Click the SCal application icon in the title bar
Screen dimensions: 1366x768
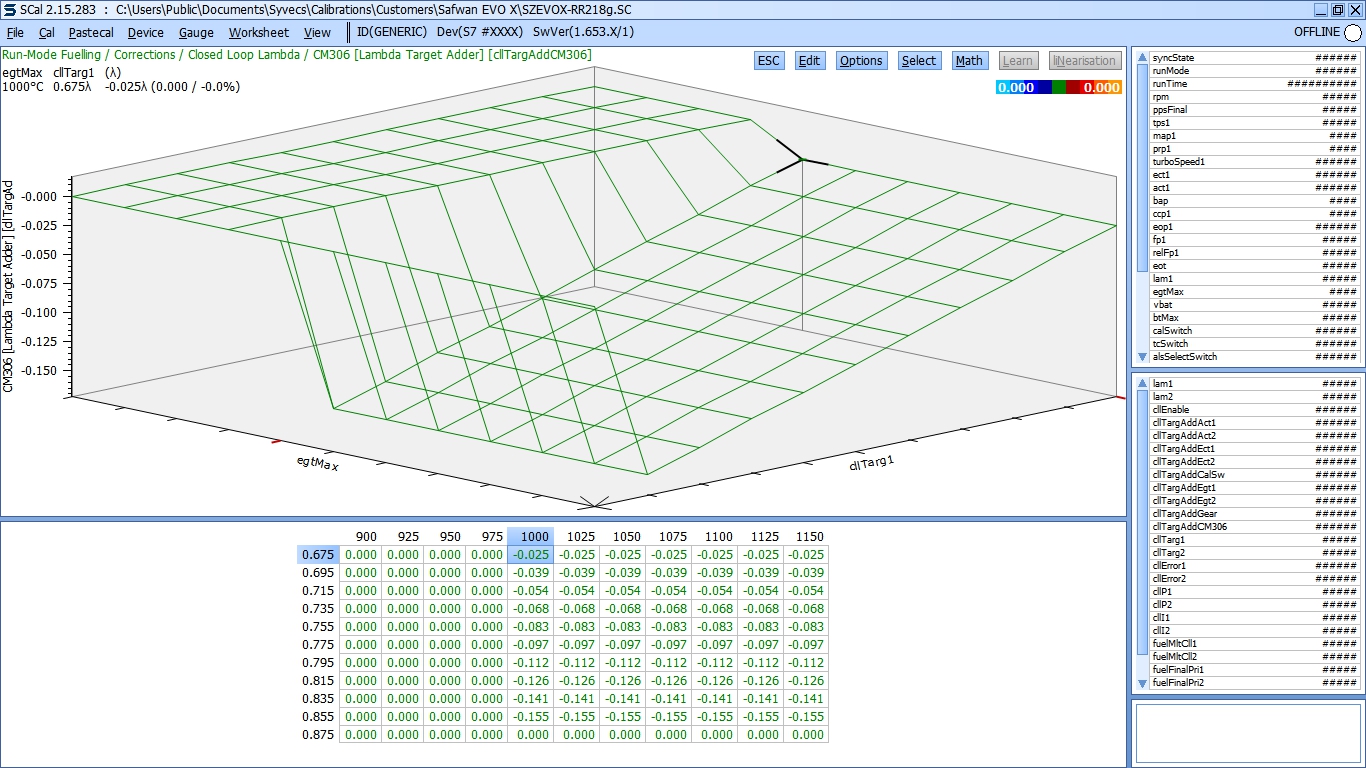point(8,10)
